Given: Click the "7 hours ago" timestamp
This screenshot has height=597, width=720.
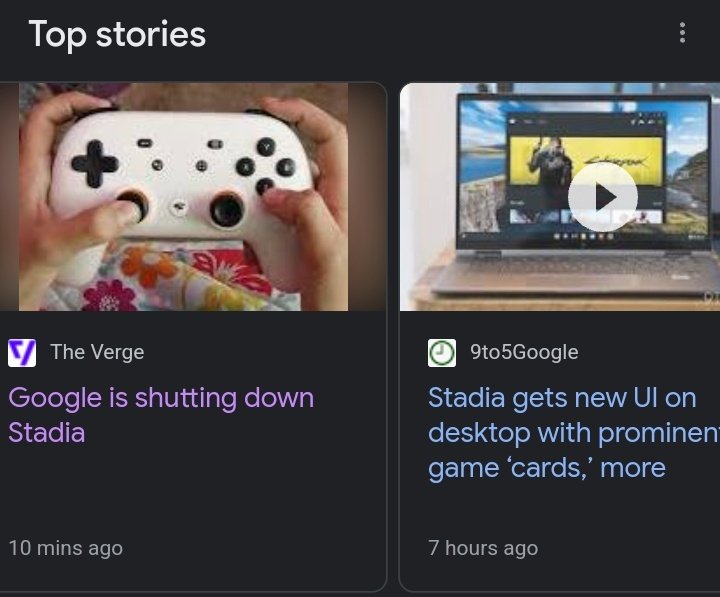Looking at the screenshot, I should click(483, 548).
